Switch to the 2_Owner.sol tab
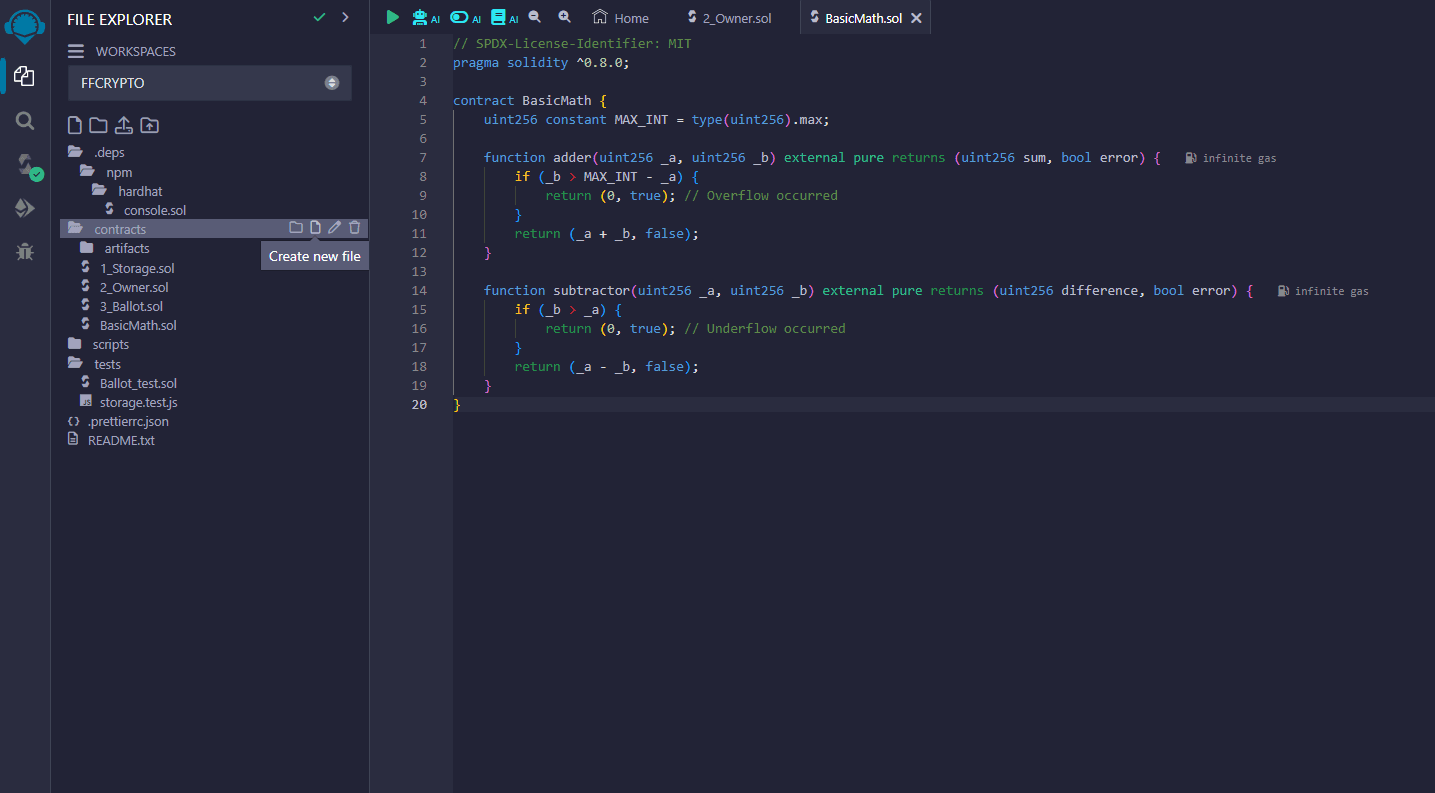The image size is (1435, 793). 730,18
